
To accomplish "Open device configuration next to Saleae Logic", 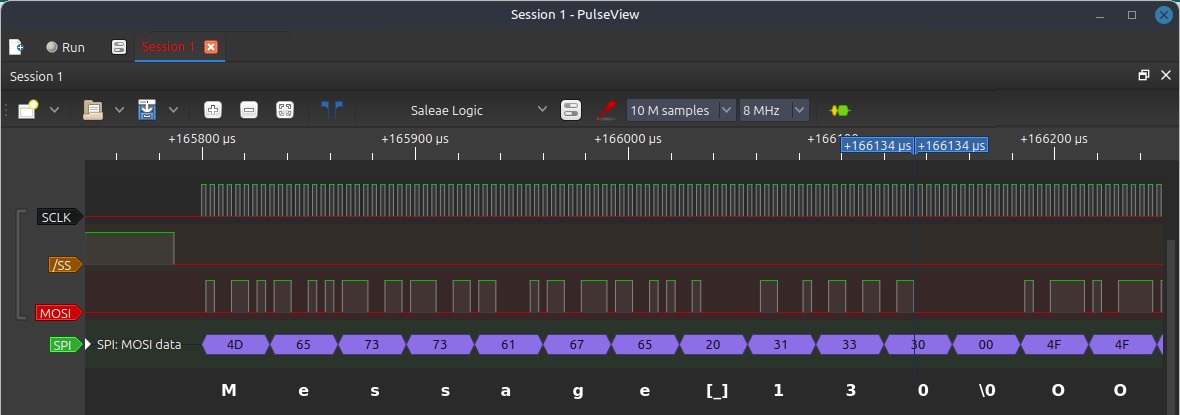I will click(571, 110).
